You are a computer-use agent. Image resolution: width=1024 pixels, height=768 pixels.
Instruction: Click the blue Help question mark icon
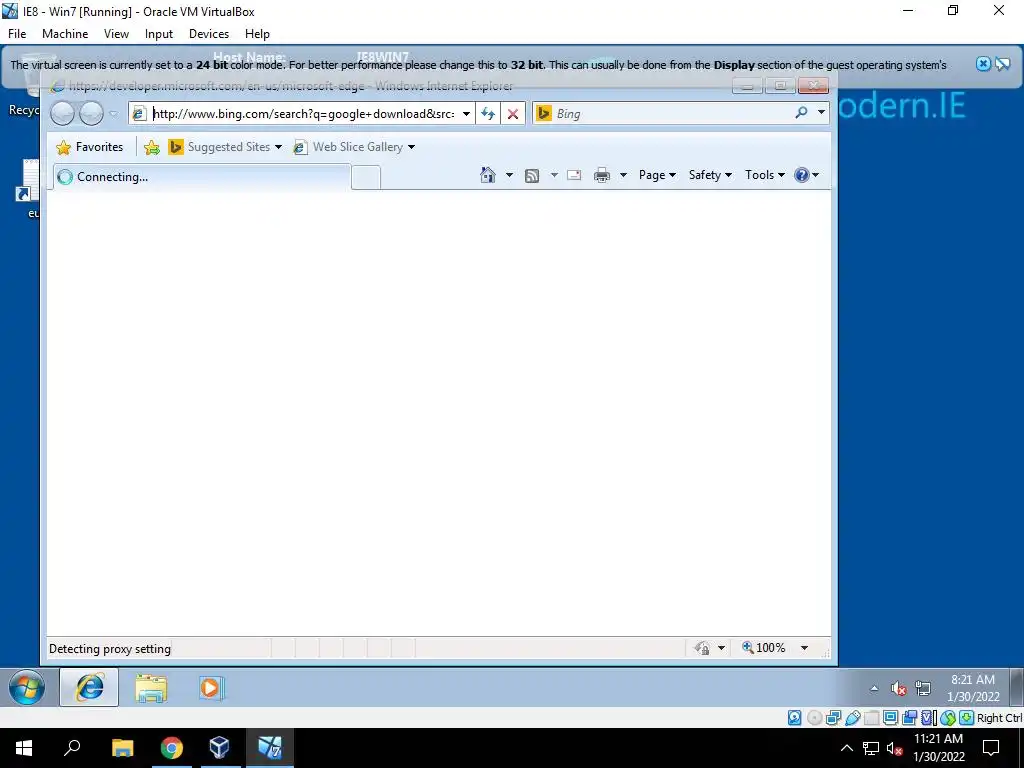[802, 175]
